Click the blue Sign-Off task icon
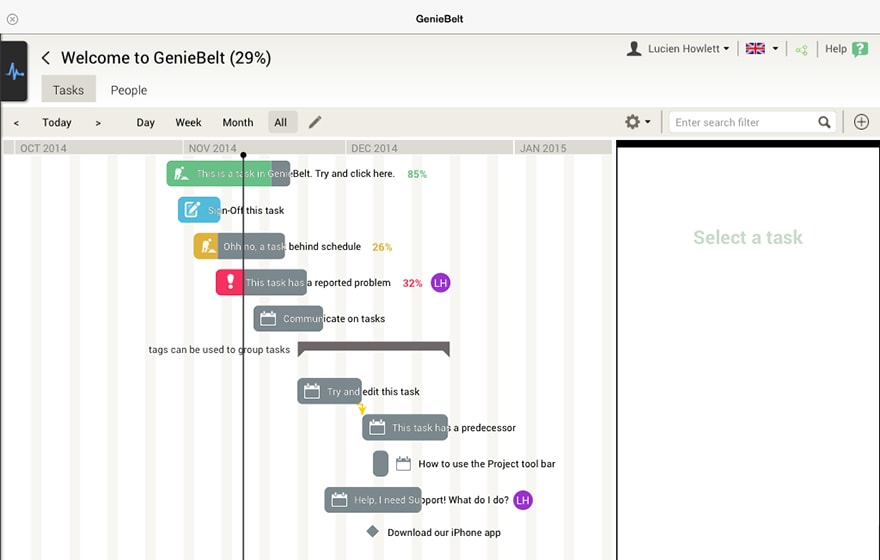 (x=192, y=210)
